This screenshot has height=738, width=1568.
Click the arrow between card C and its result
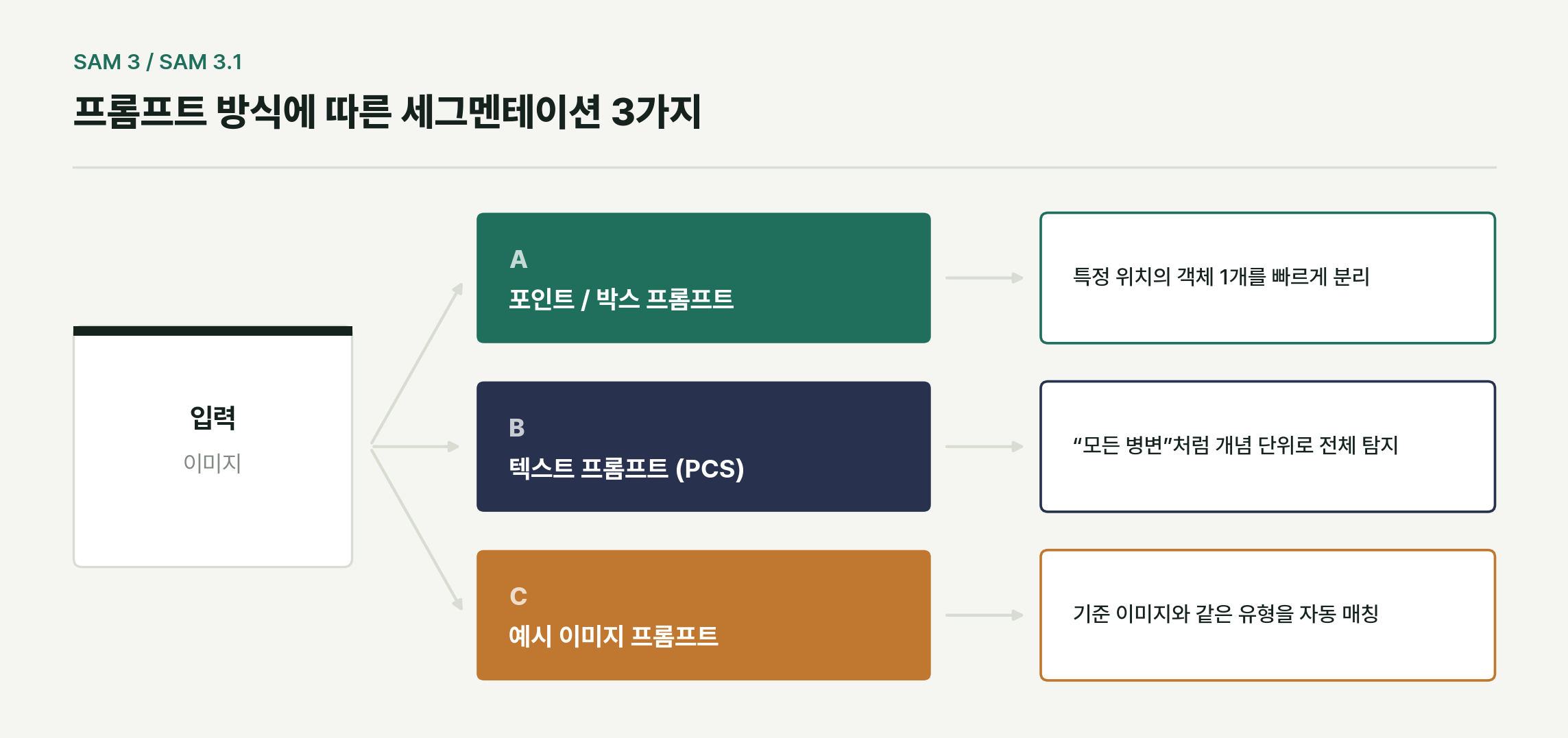click(985, 615)
